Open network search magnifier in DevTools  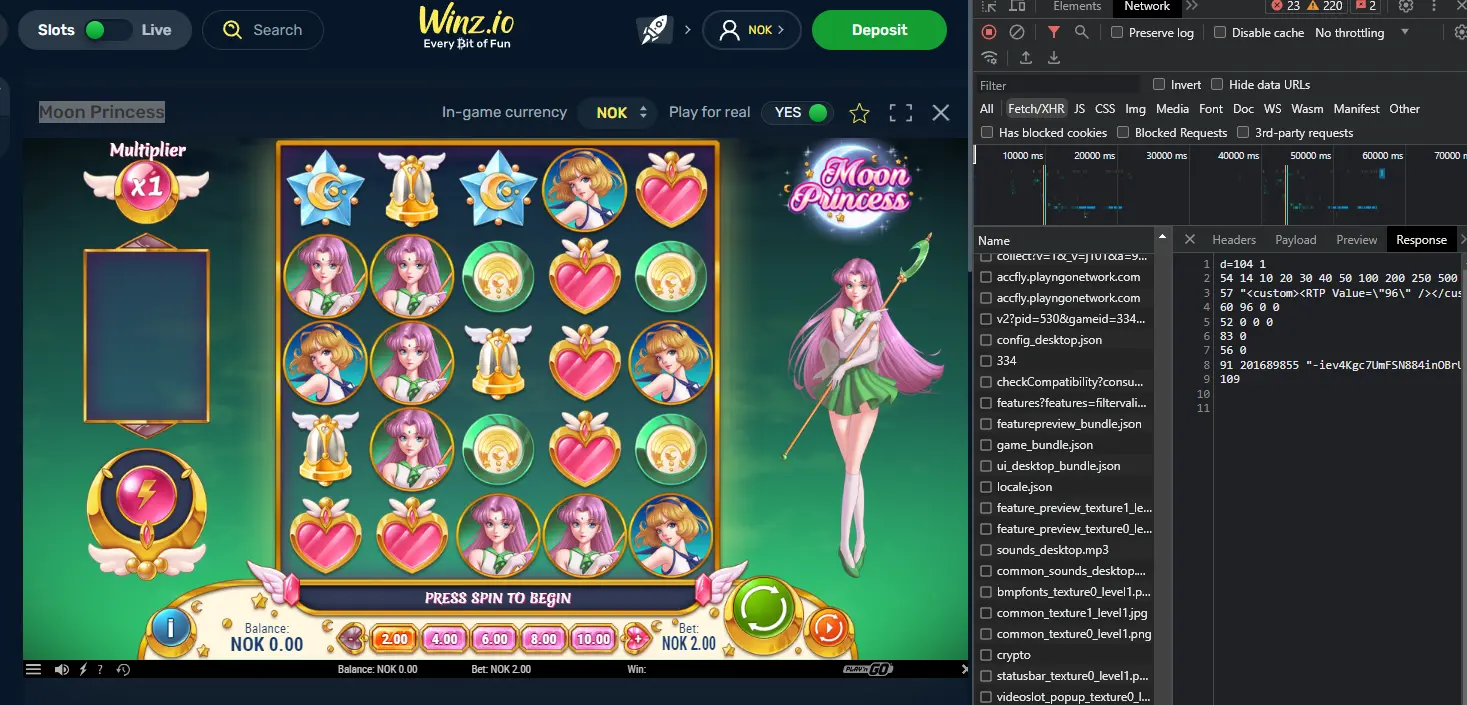tap(1082, 32)
